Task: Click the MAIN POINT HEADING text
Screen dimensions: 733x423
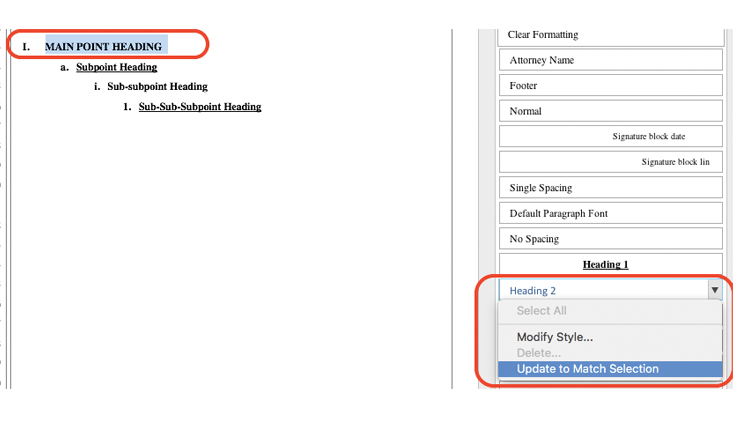Action: [x=103, y=46]
